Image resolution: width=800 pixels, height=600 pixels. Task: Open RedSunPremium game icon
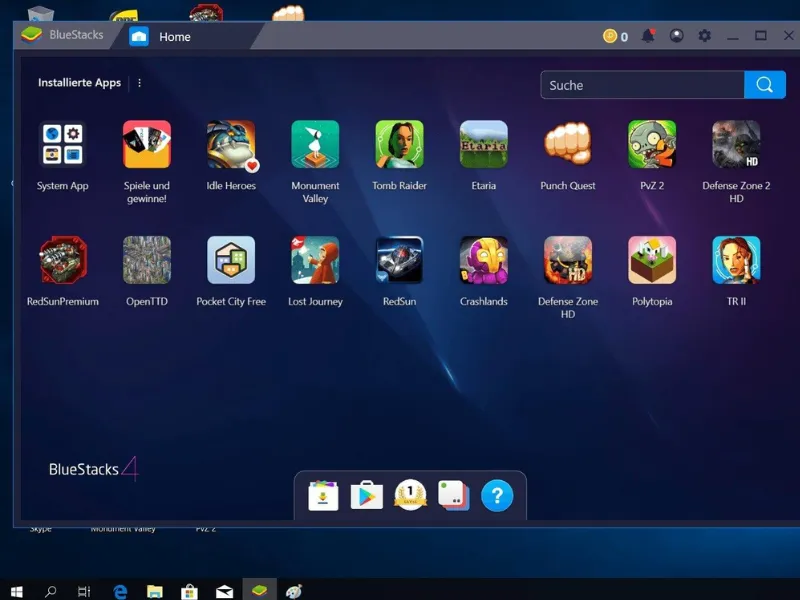[62, 260]
